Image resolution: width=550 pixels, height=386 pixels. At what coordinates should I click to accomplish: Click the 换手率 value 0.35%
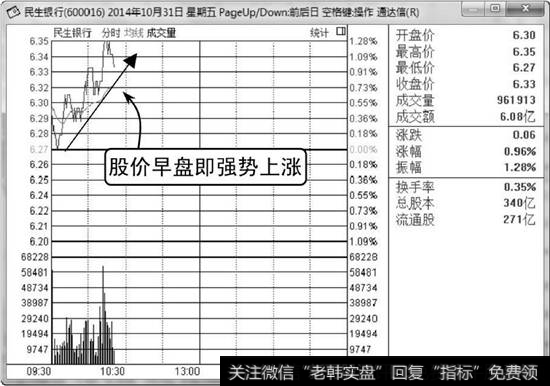click(x=520, y=187)
